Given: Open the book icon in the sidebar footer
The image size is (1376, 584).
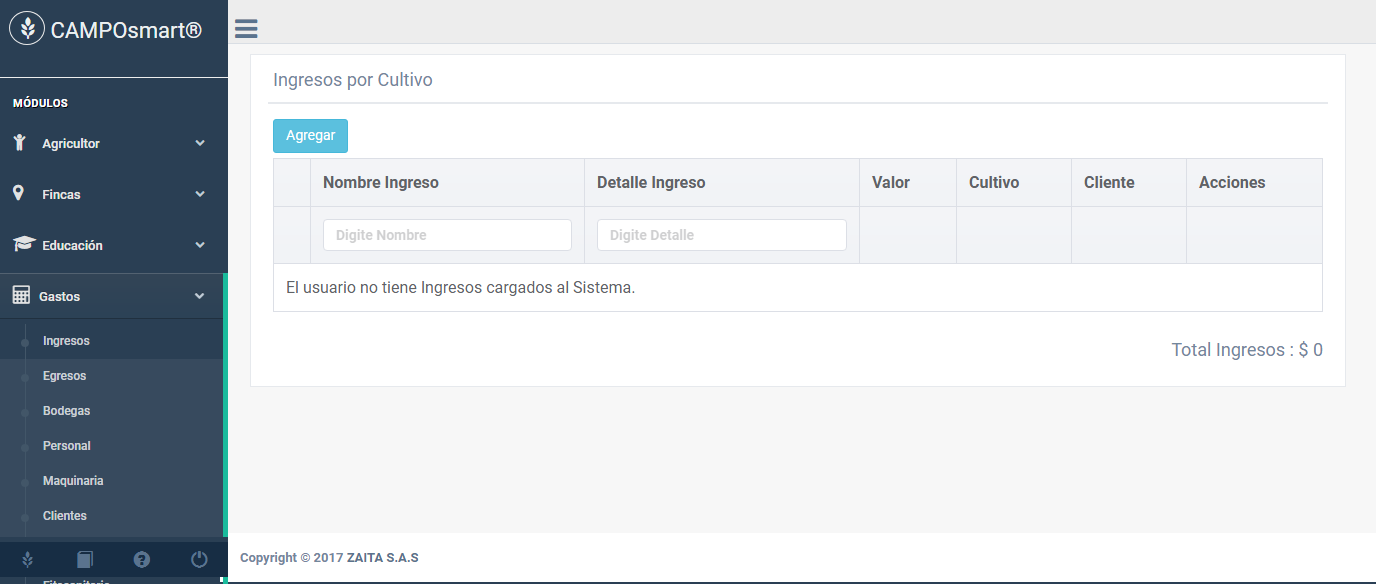Looking at the screenshot, I should [85, 559].
